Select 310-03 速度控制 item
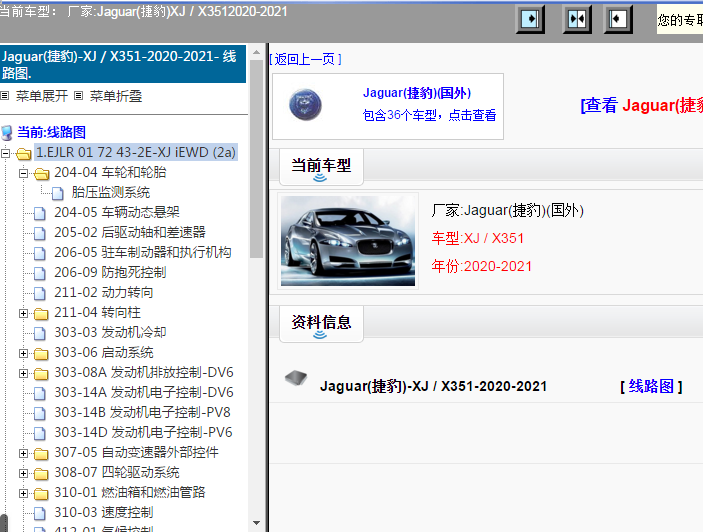Screen dimensions: 703x532 (x=104, y=512)
